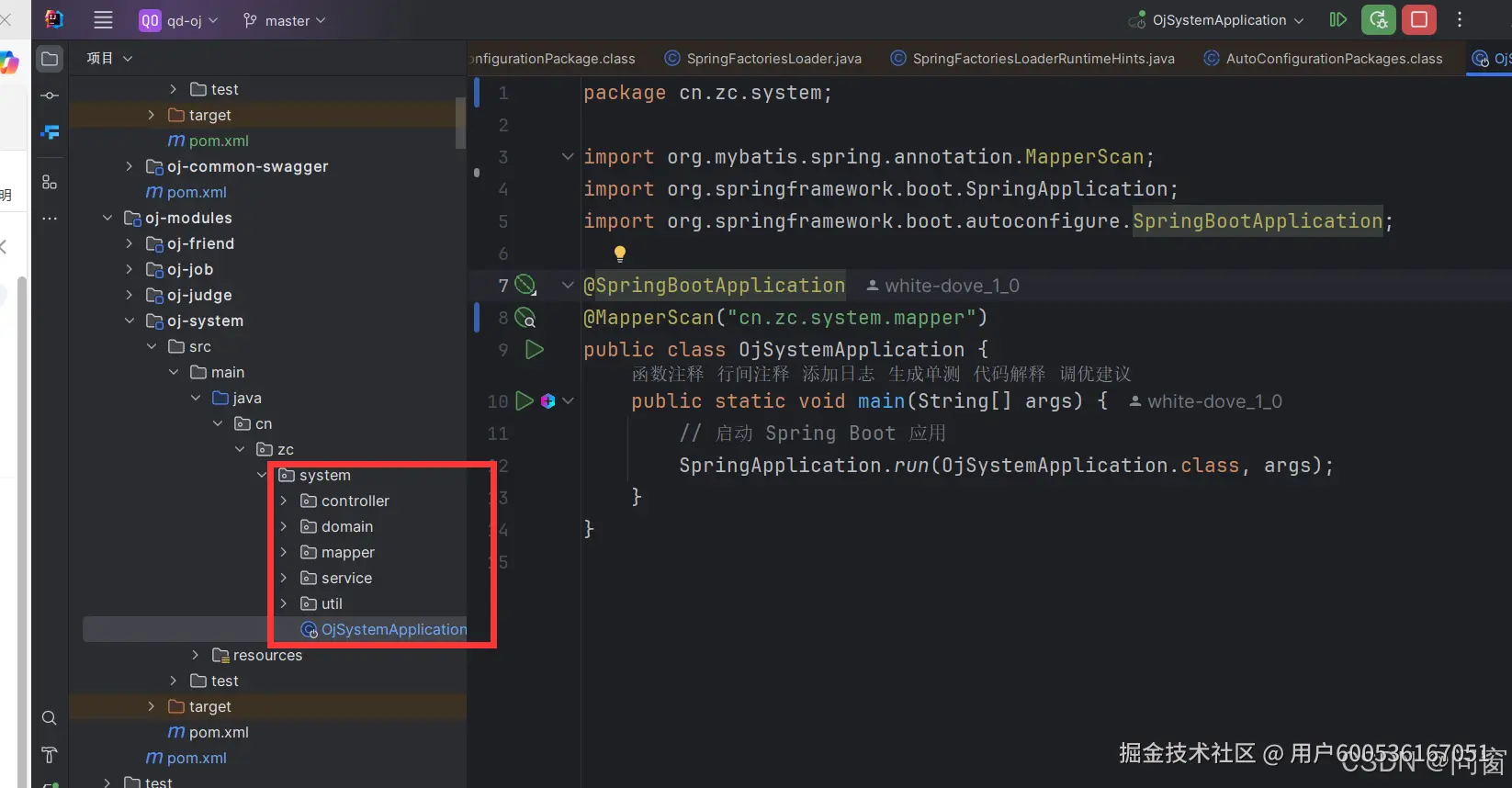Switch to SpringFactoriesLoader.java tab
This screenshot has width=1512, height=788.
pos(762,58)
